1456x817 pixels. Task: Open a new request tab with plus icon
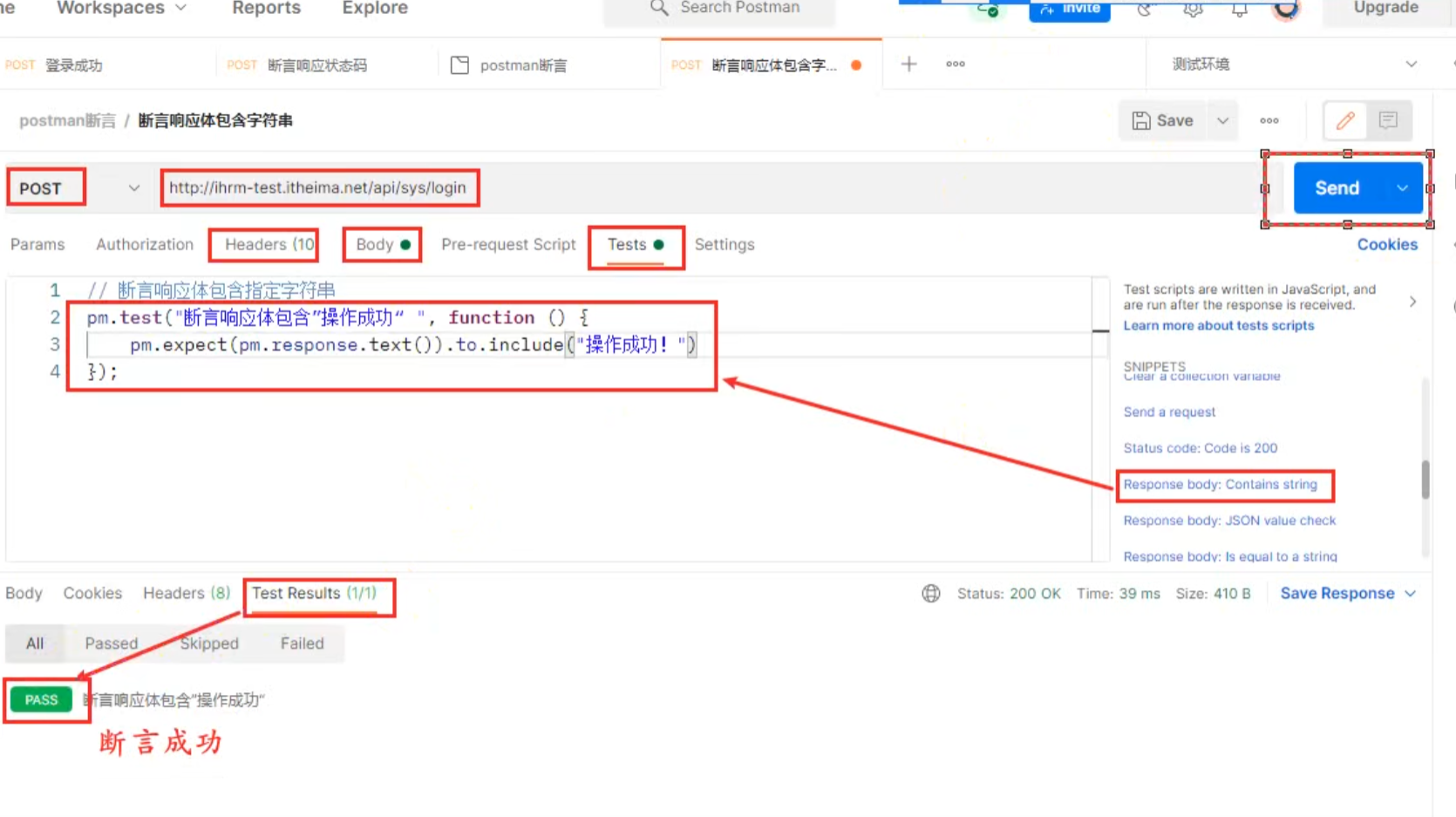[x=908, y=65]
